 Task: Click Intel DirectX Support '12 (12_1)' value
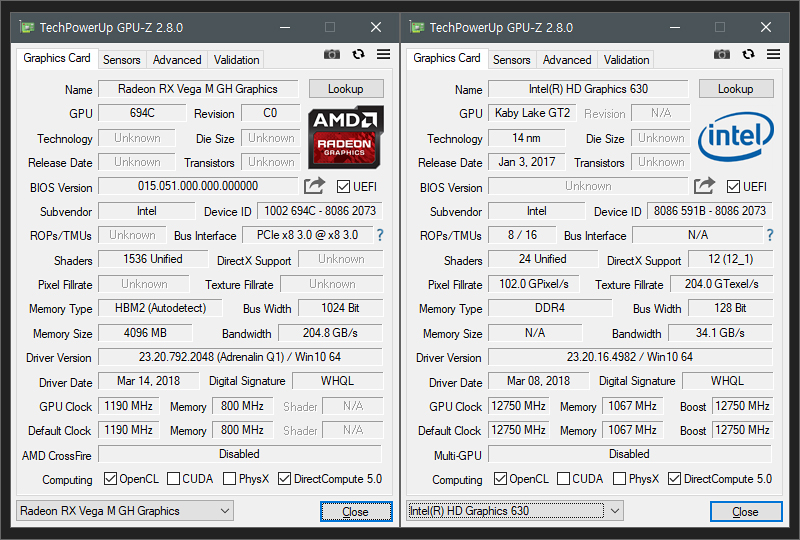731,259
